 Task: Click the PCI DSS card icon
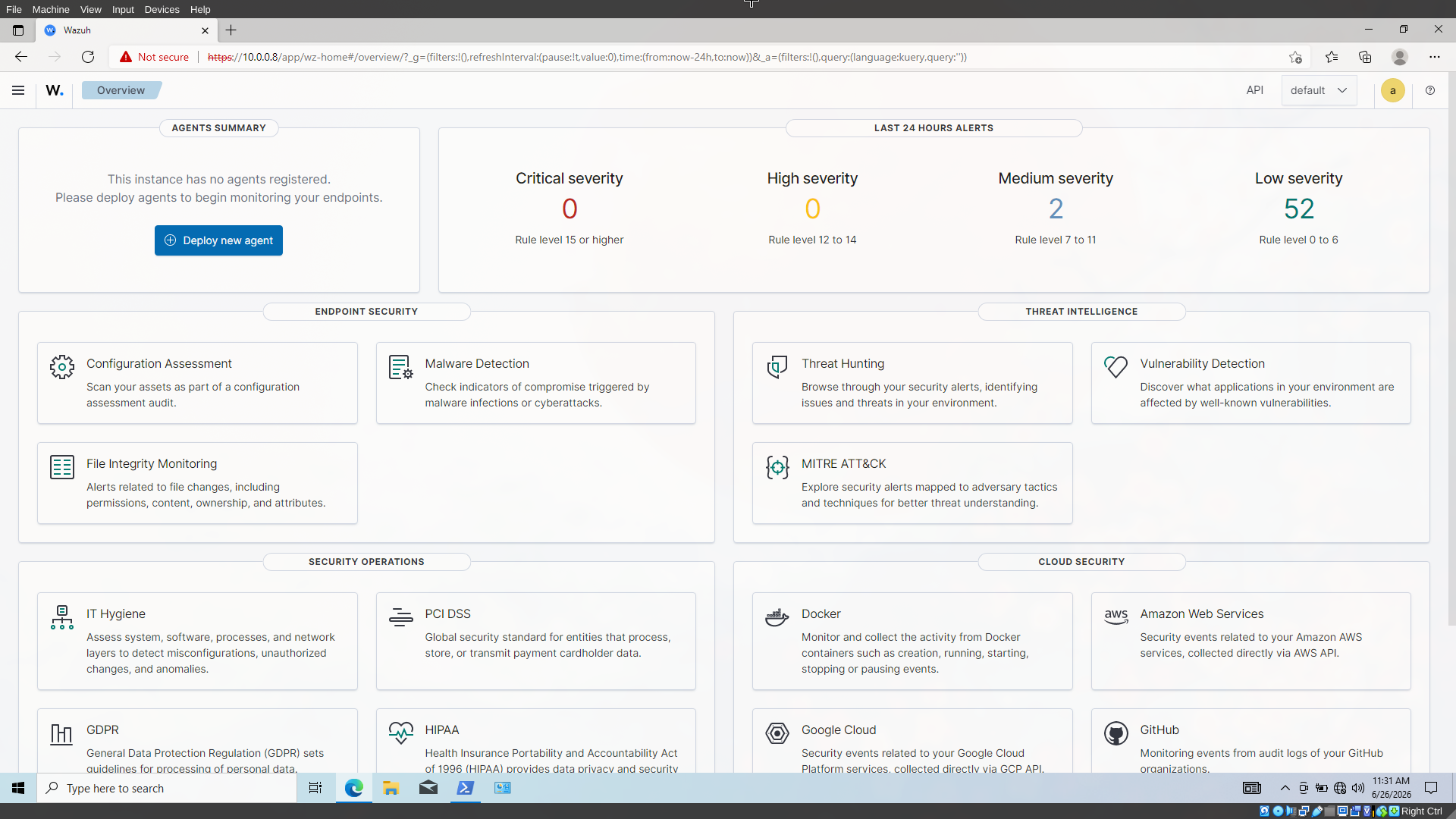(400, 617)
